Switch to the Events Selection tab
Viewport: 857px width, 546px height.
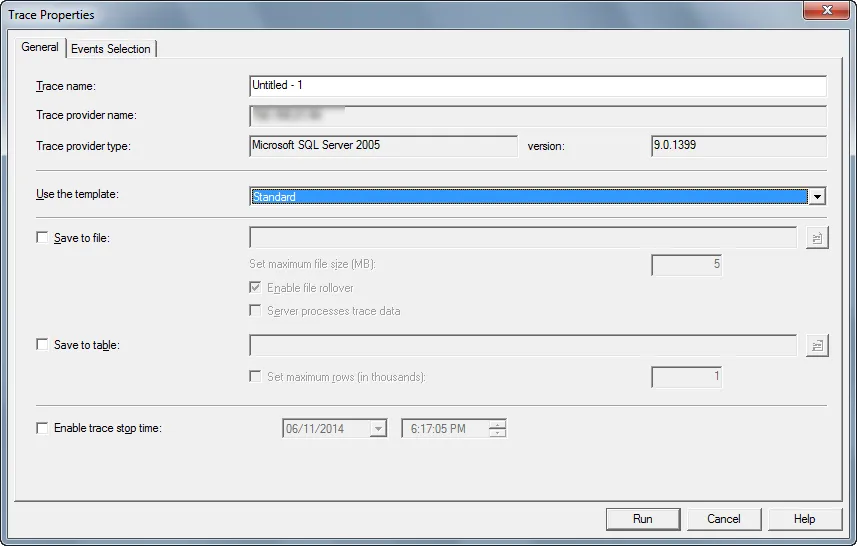[x=111, y=49]
